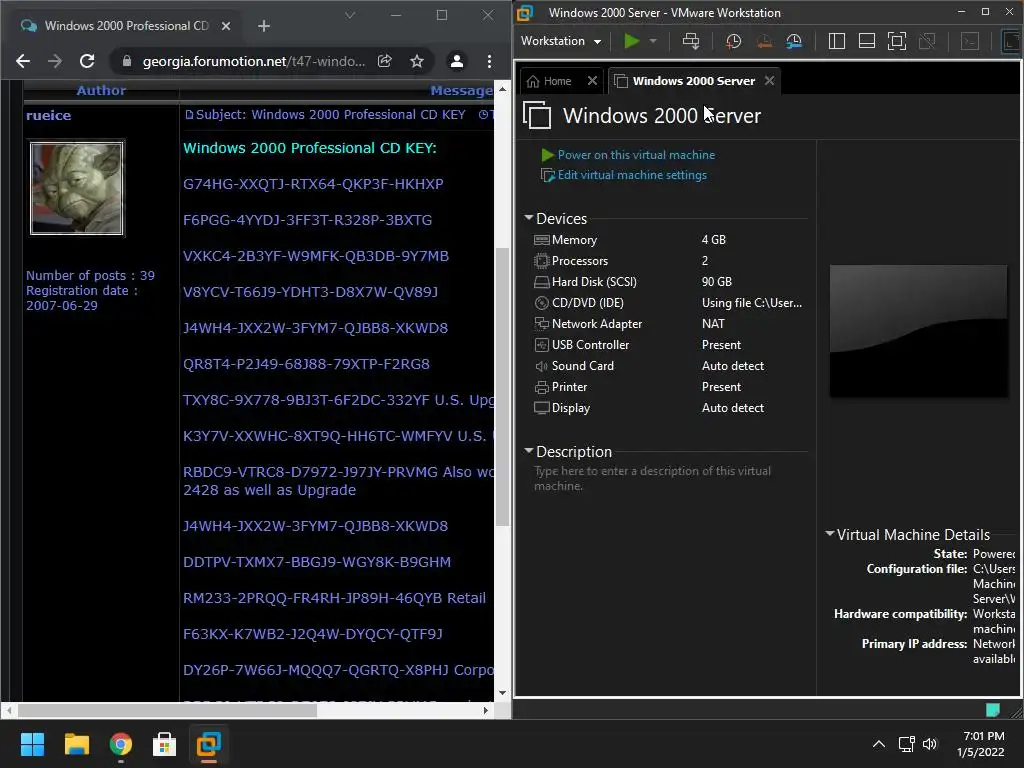Open a new browser tab with plus button
The width and height of the screenshot is (1024, 768).
tap(264, 26)
